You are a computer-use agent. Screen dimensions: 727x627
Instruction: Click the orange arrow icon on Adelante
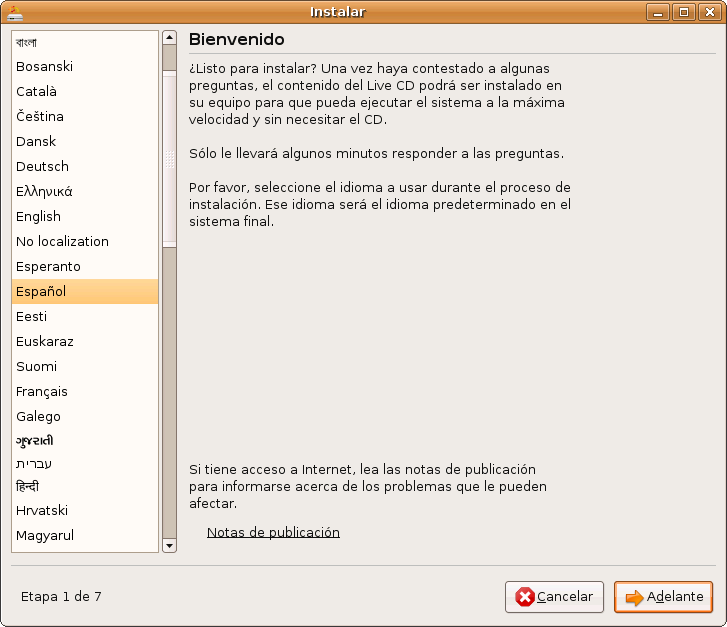634,597
